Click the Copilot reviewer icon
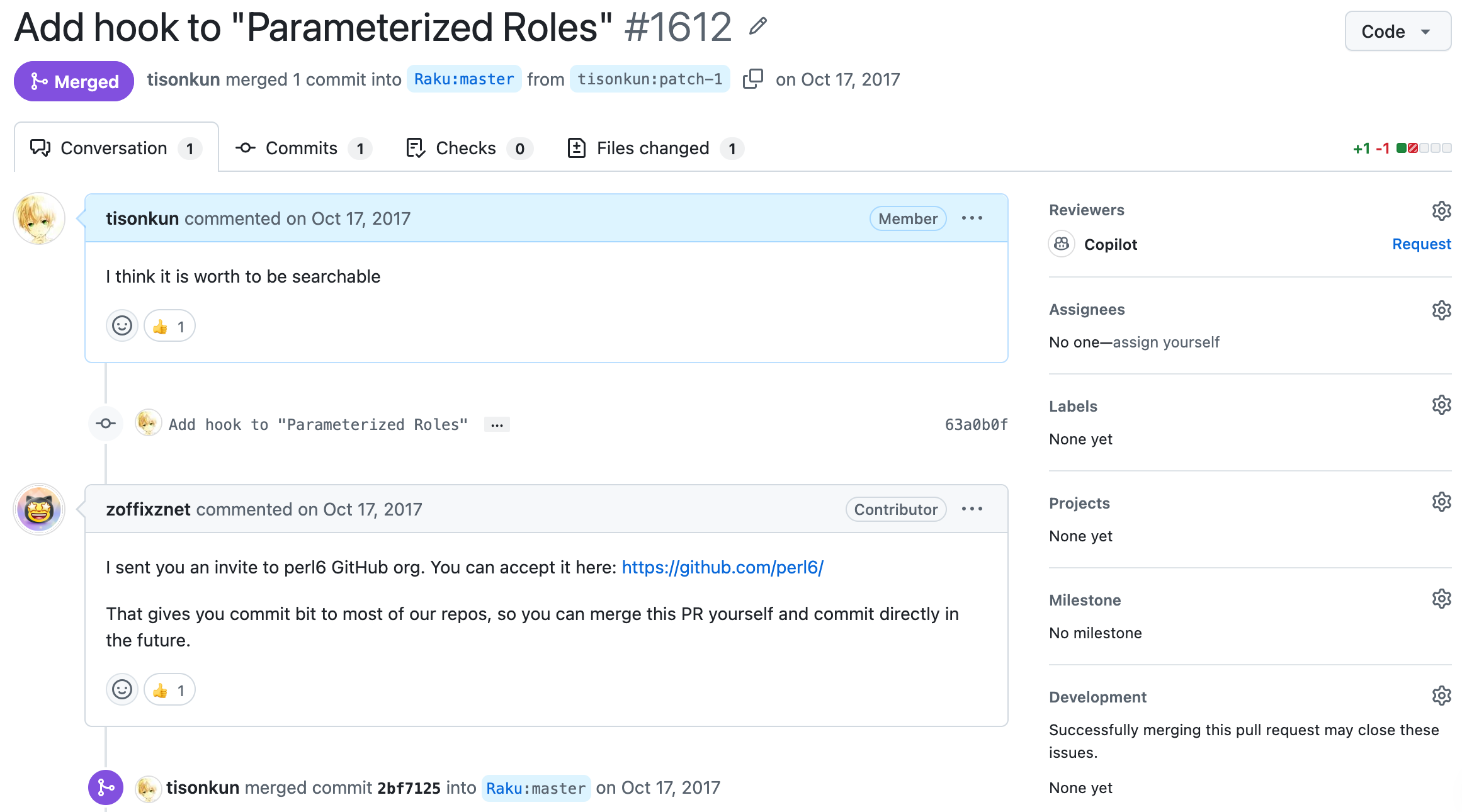1462x812 pixels. tap(1062, 244)
